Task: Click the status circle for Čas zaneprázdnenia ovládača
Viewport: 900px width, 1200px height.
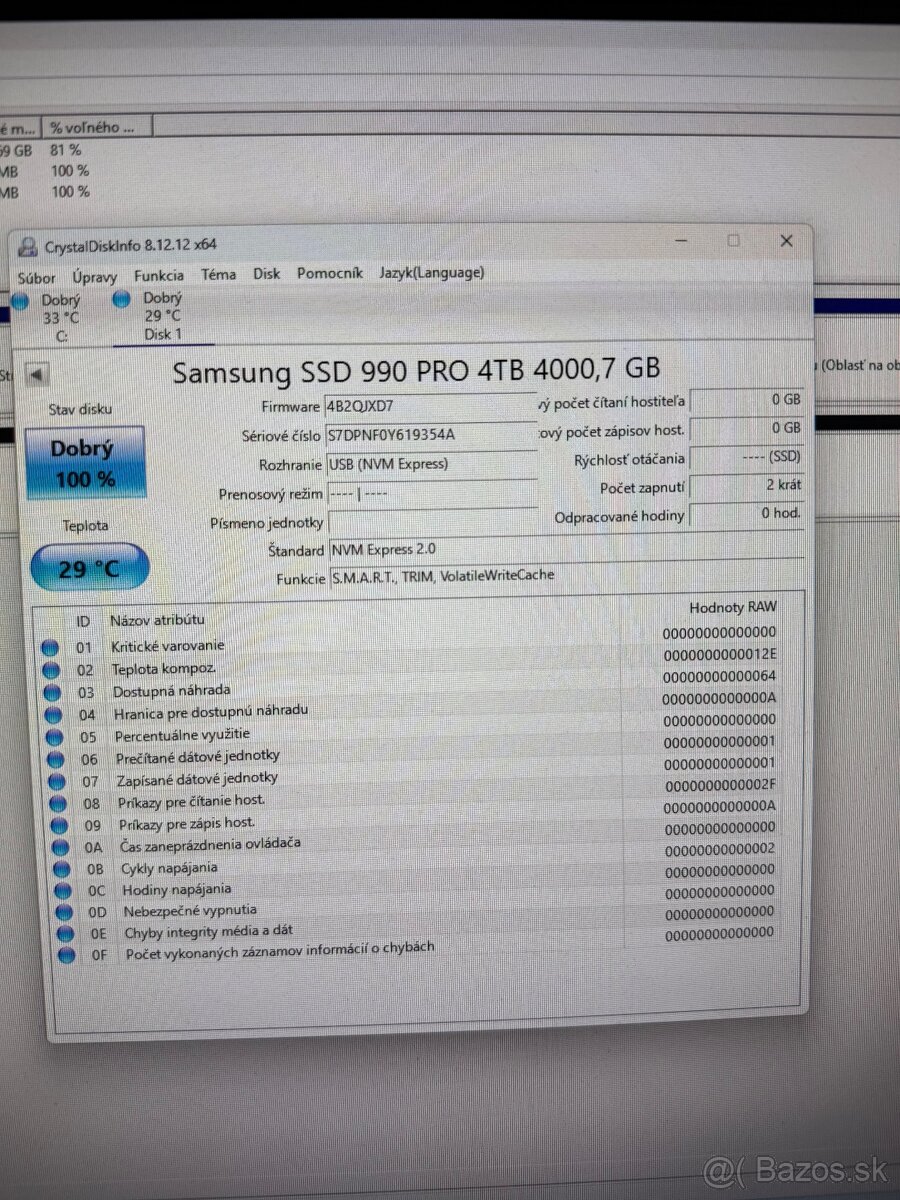Action: point(61,847)
